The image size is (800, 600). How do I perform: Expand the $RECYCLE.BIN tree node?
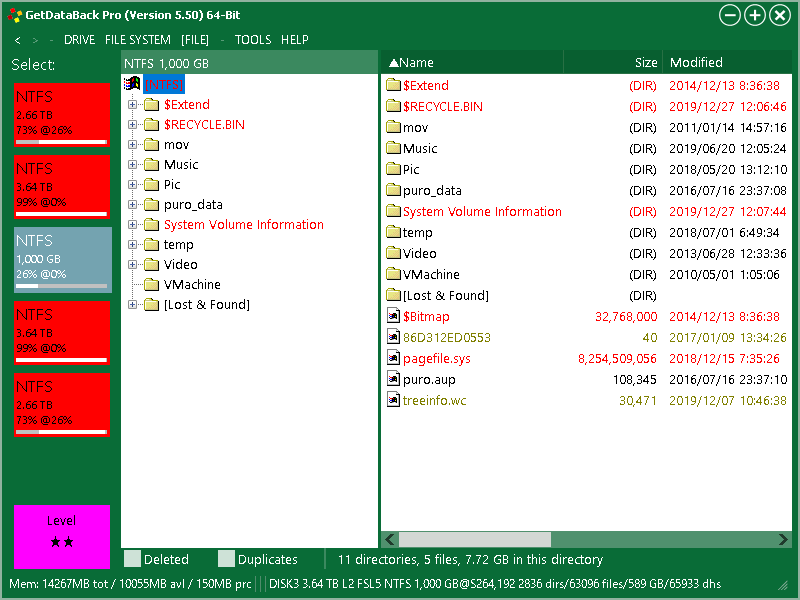133,124
